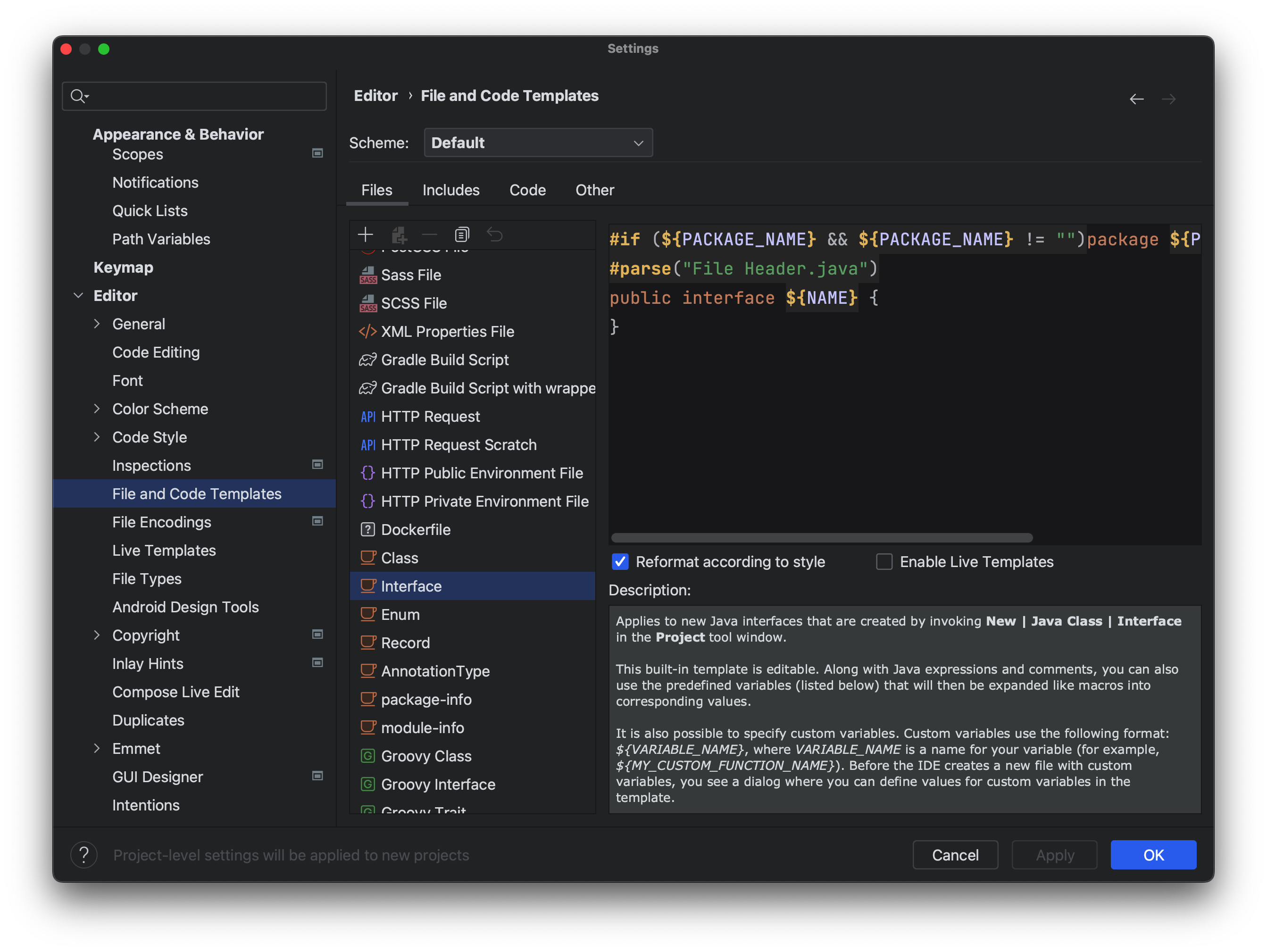Click the magnifier icon in search field

tap(78, 96)
